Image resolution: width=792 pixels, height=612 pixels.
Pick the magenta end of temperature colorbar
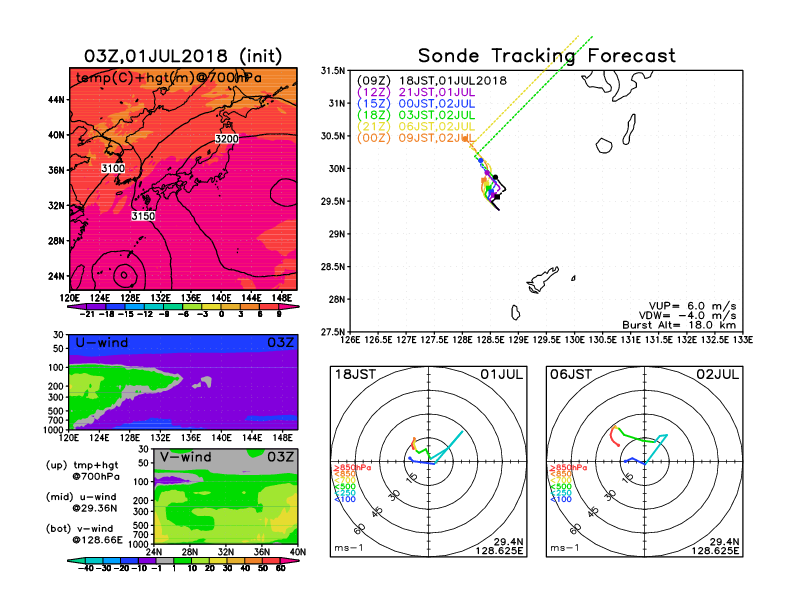(289, 307)
